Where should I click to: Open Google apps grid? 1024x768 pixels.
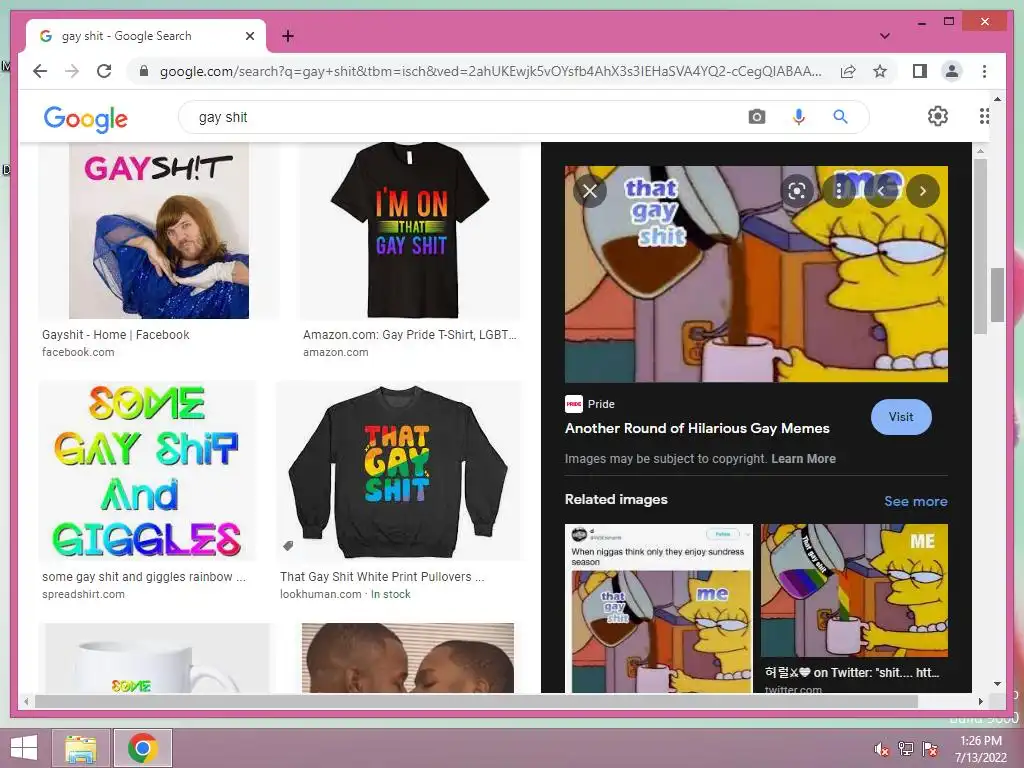tap(984, 116)
